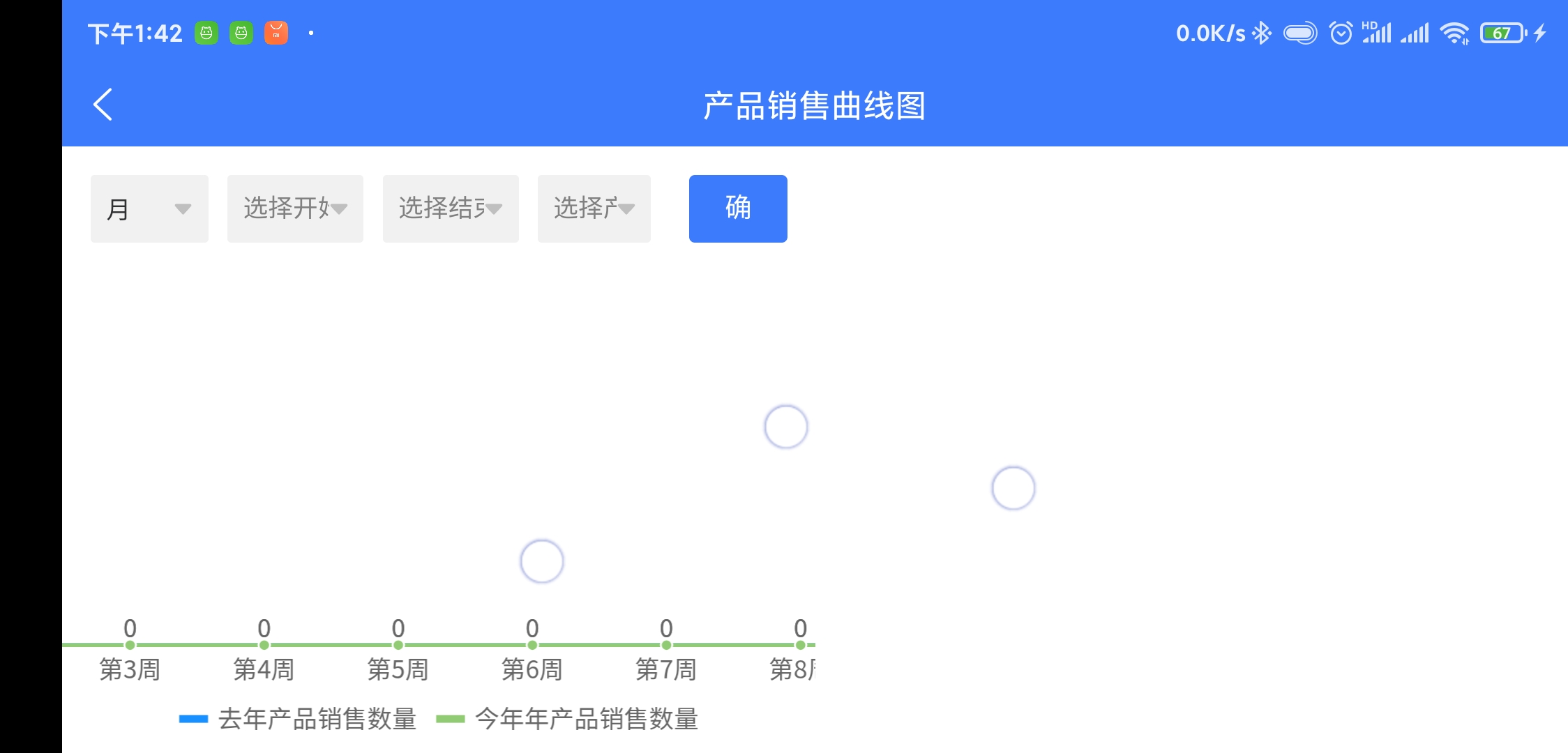Open the start date selector dropdown
1568x753 pixels.
click(x=295, y=208)
